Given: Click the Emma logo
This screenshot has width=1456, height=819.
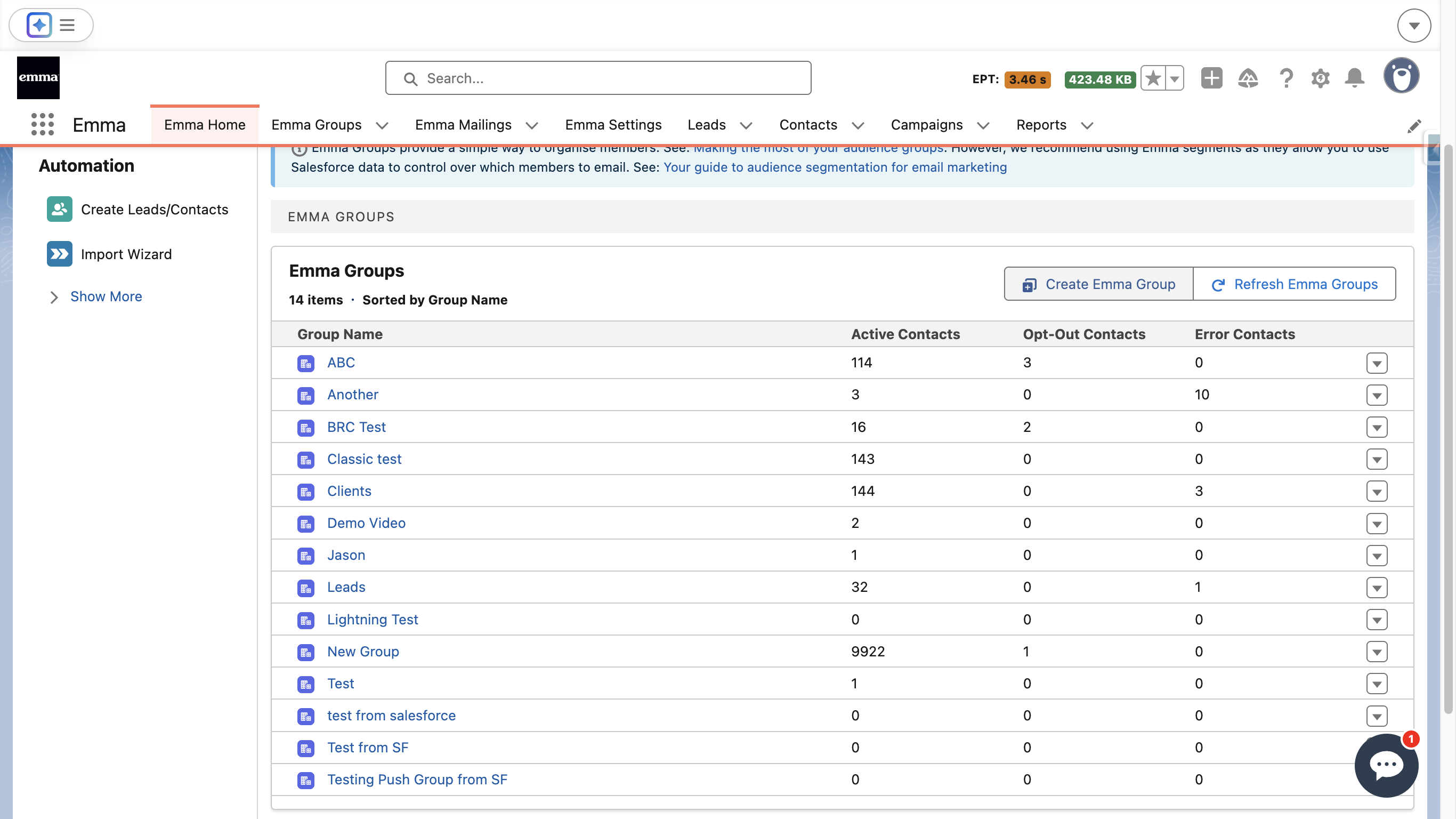Looking at the screenshot, I should [x=38, y=77].
